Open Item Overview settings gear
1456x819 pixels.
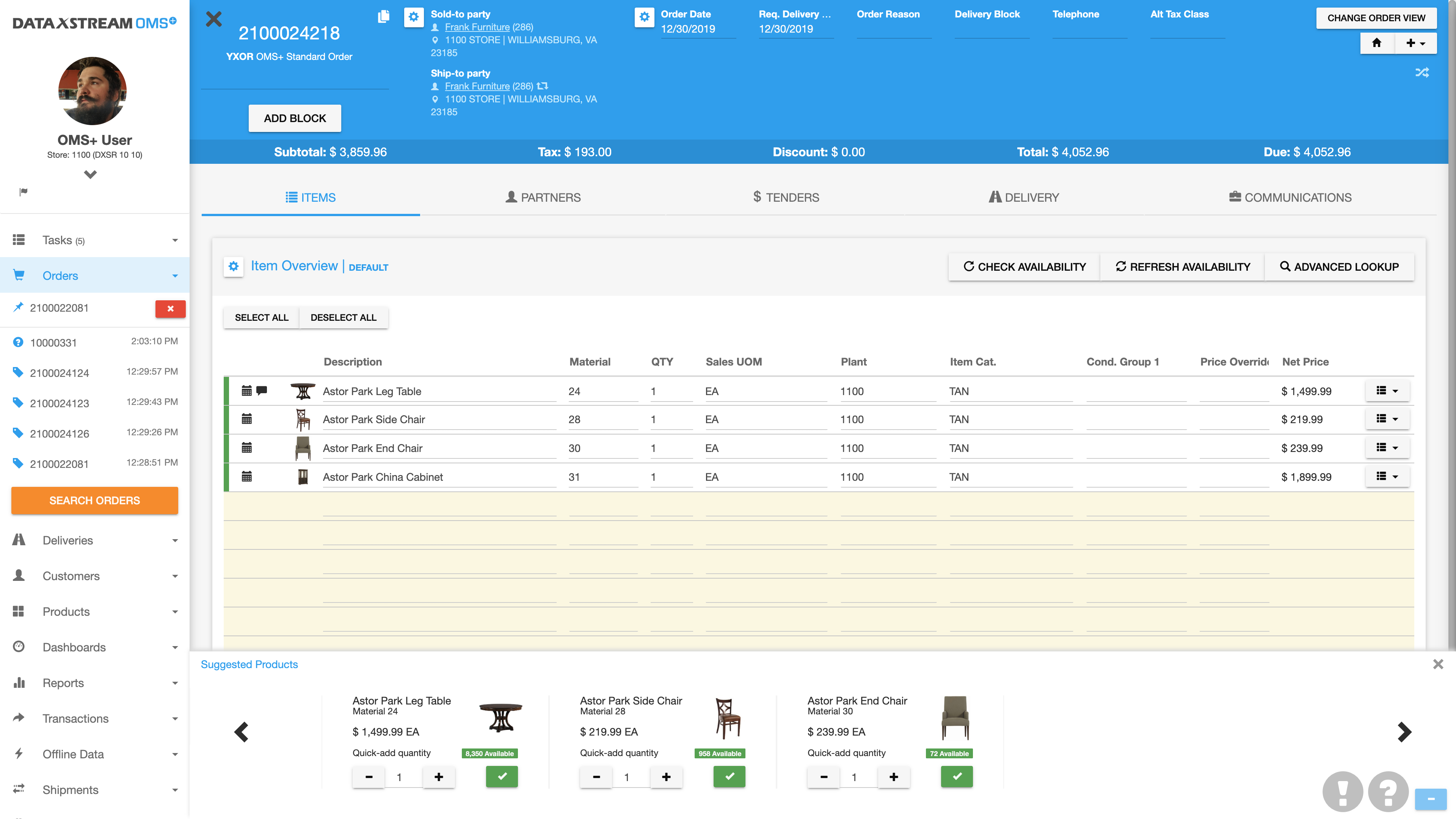[x=234, y=266]
